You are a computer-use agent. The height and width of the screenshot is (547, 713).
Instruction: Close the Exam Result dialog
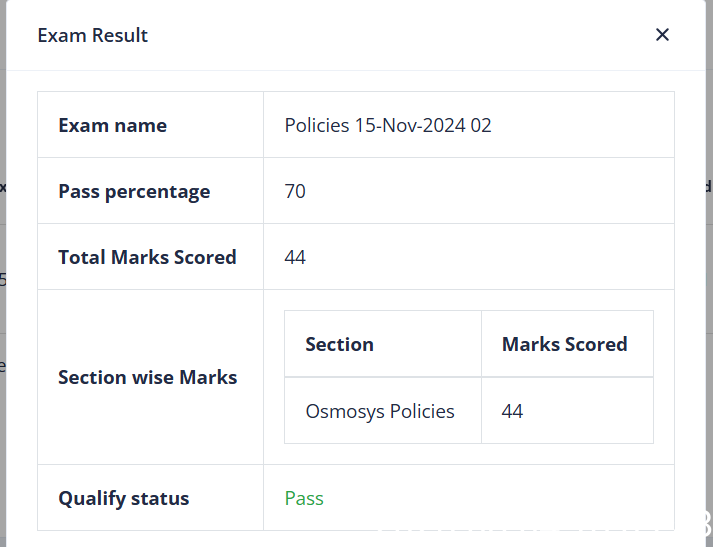pos(662,35)
